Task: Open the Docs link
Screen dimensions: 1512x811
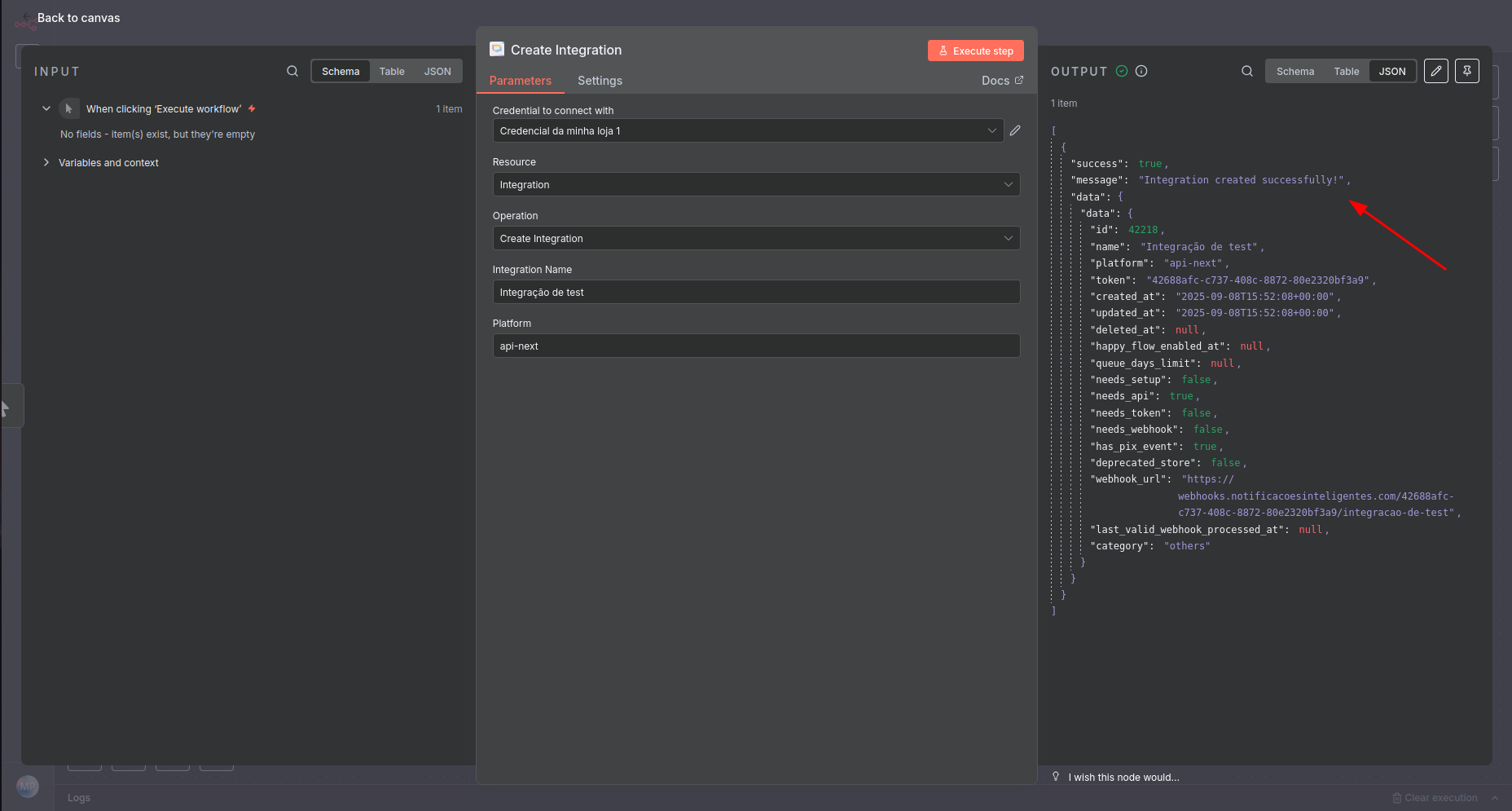Action: (x=1002, y=81)
